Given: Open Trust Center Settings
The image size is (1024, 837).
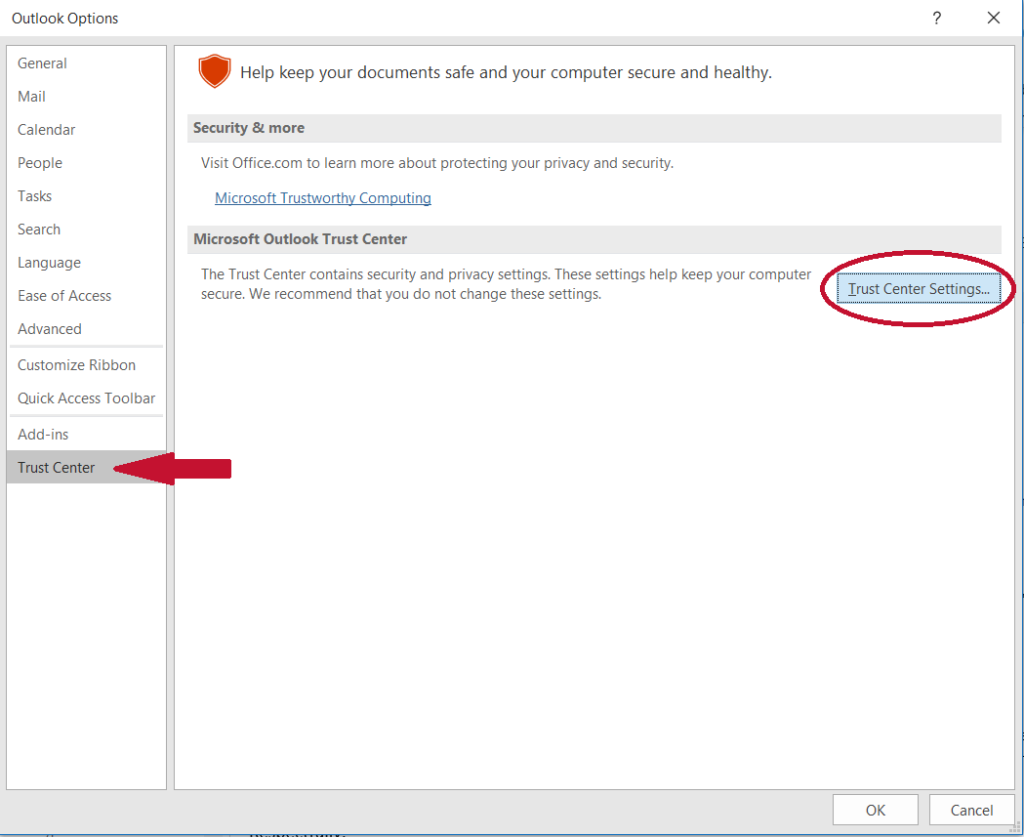Looking at the screenshot, I should (x=917, y=288).
